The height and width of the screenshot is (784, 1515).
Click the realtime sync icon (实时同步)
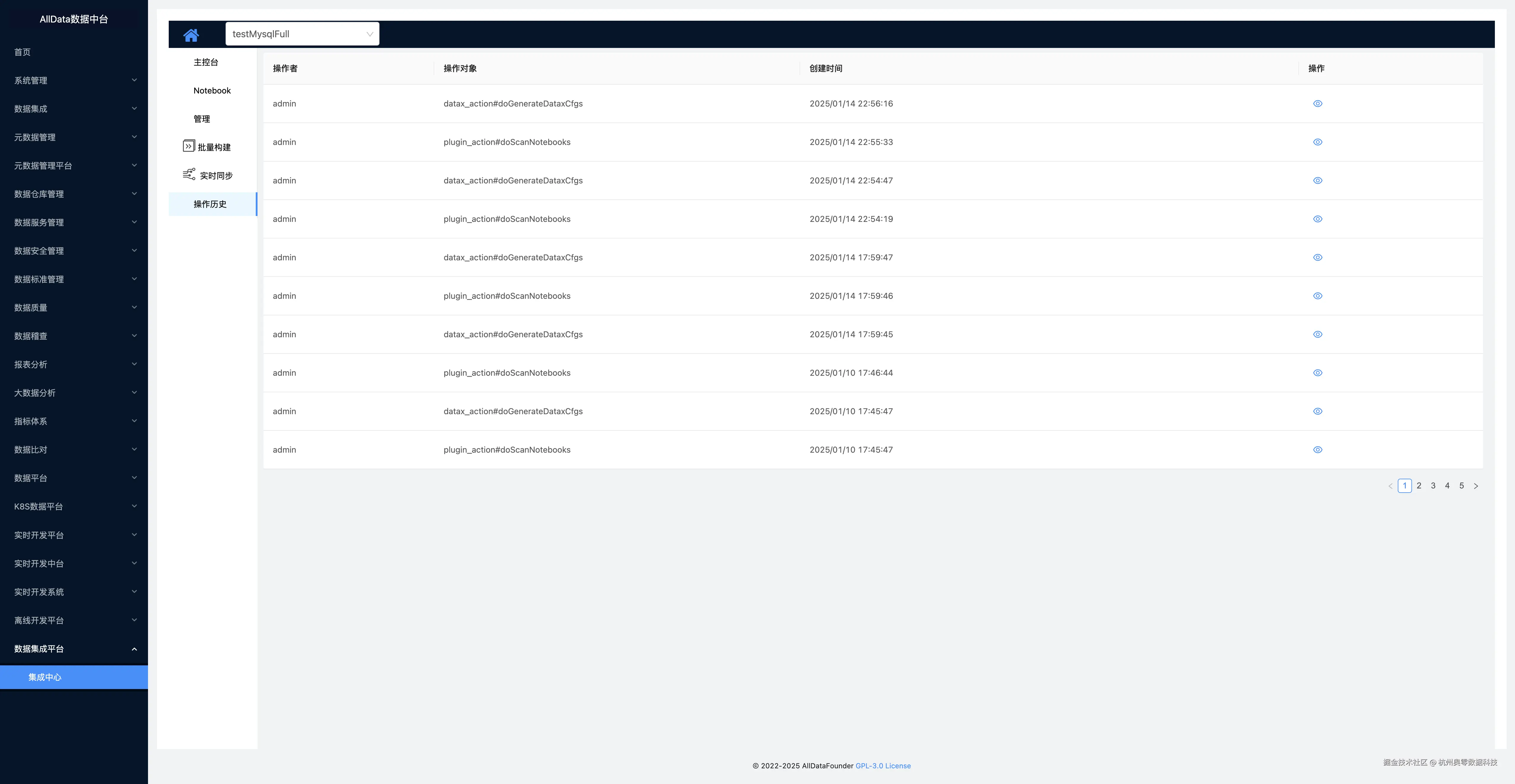click(189, 174)
